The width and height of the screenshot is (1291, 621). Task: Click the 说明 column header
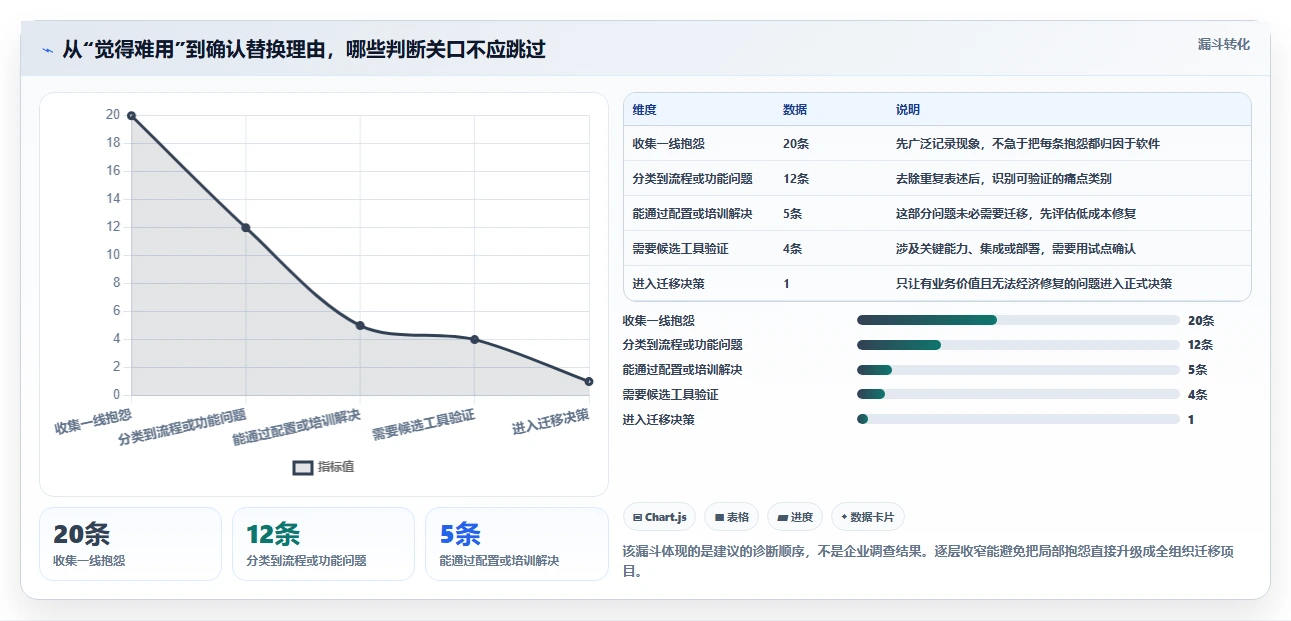[908, 110]
